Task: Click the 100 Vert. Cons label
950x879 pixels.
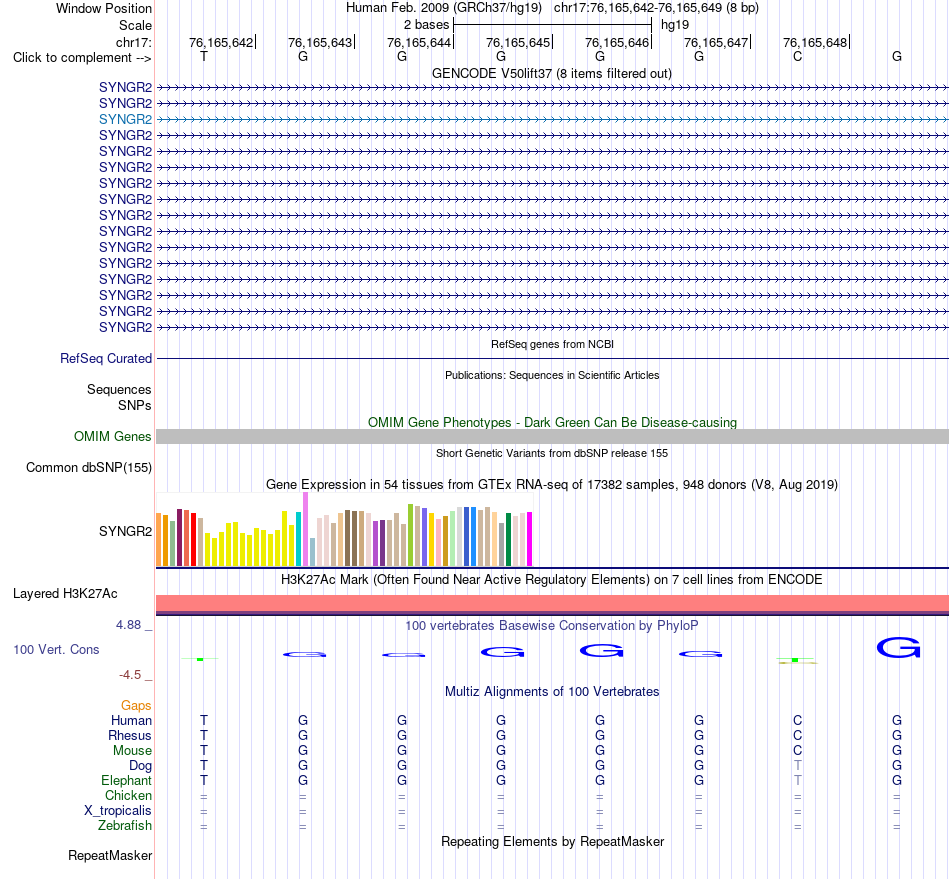Action: (x=56, y=649)
